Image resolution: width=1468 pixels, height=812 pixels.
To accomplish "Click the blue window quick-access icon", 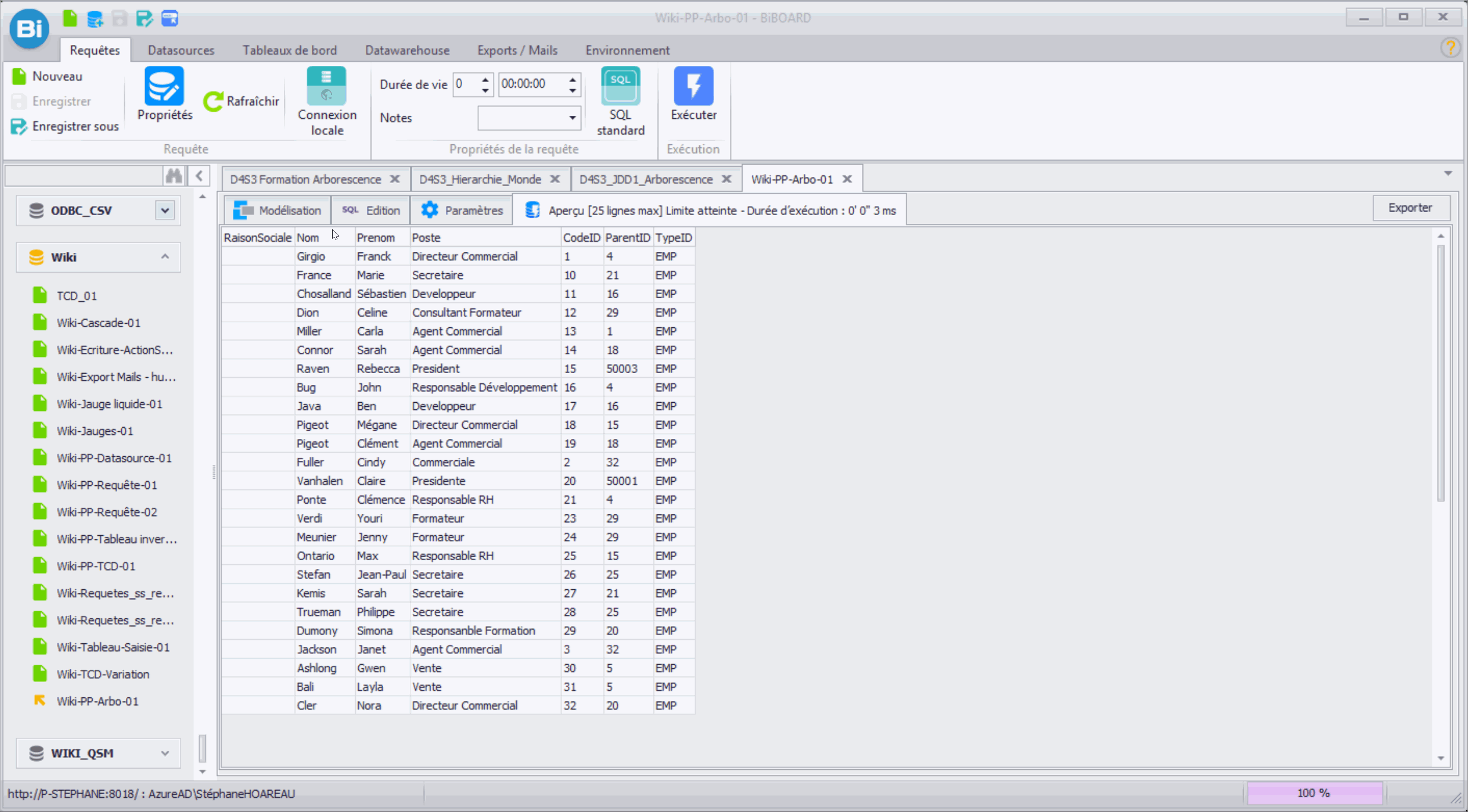I will [x=170, y=19].
